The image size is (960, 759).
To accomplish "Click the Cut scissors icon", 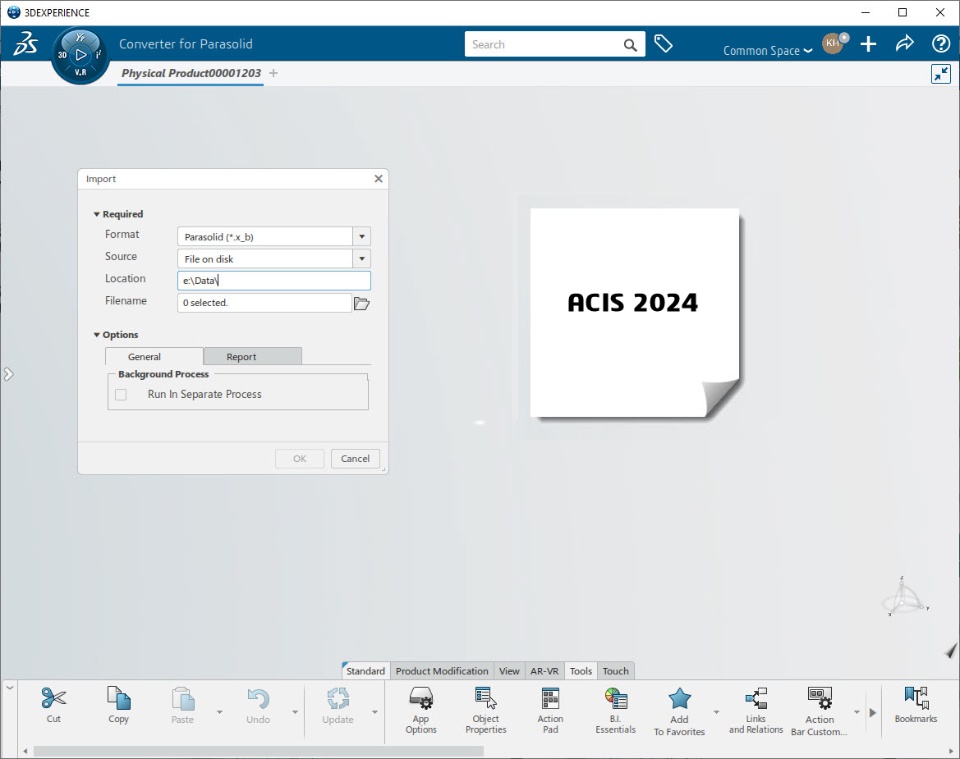I will (53, 699).
